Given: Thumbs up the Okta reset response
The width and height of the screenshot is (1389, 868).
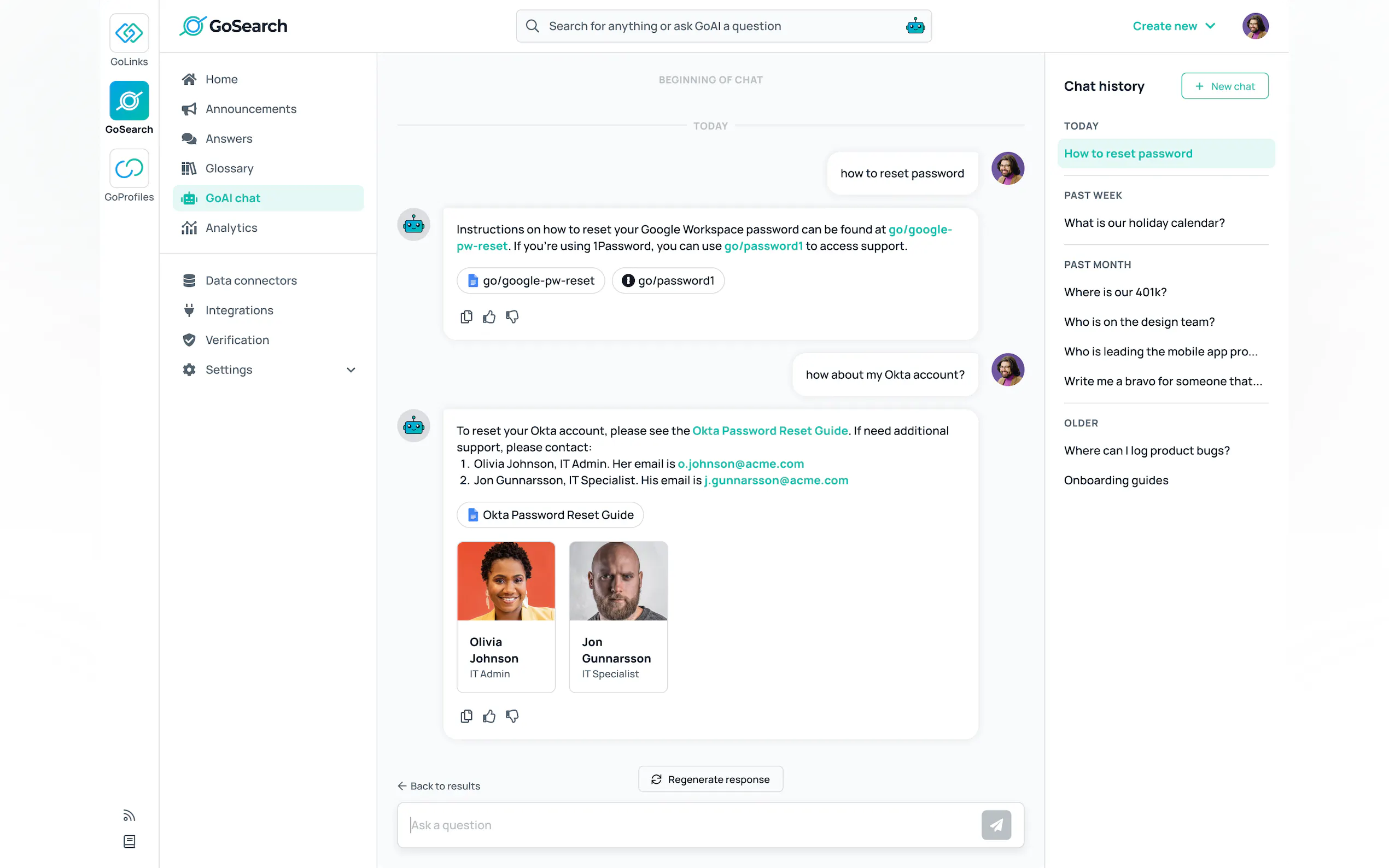Looking at the screenshot, I should (489, 716).
